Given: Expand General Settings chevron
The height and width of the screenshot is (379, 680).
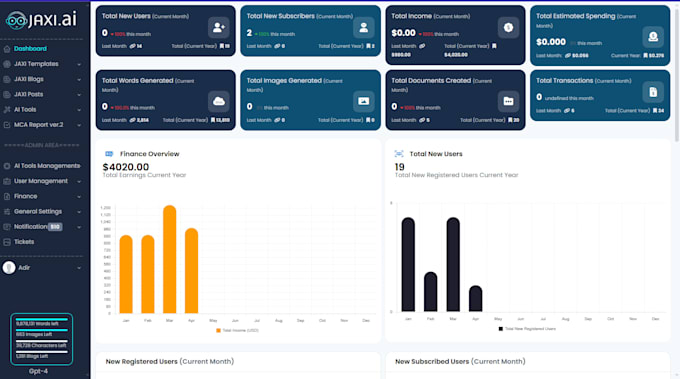Looking at the screenshot, I should pos(79,212).
